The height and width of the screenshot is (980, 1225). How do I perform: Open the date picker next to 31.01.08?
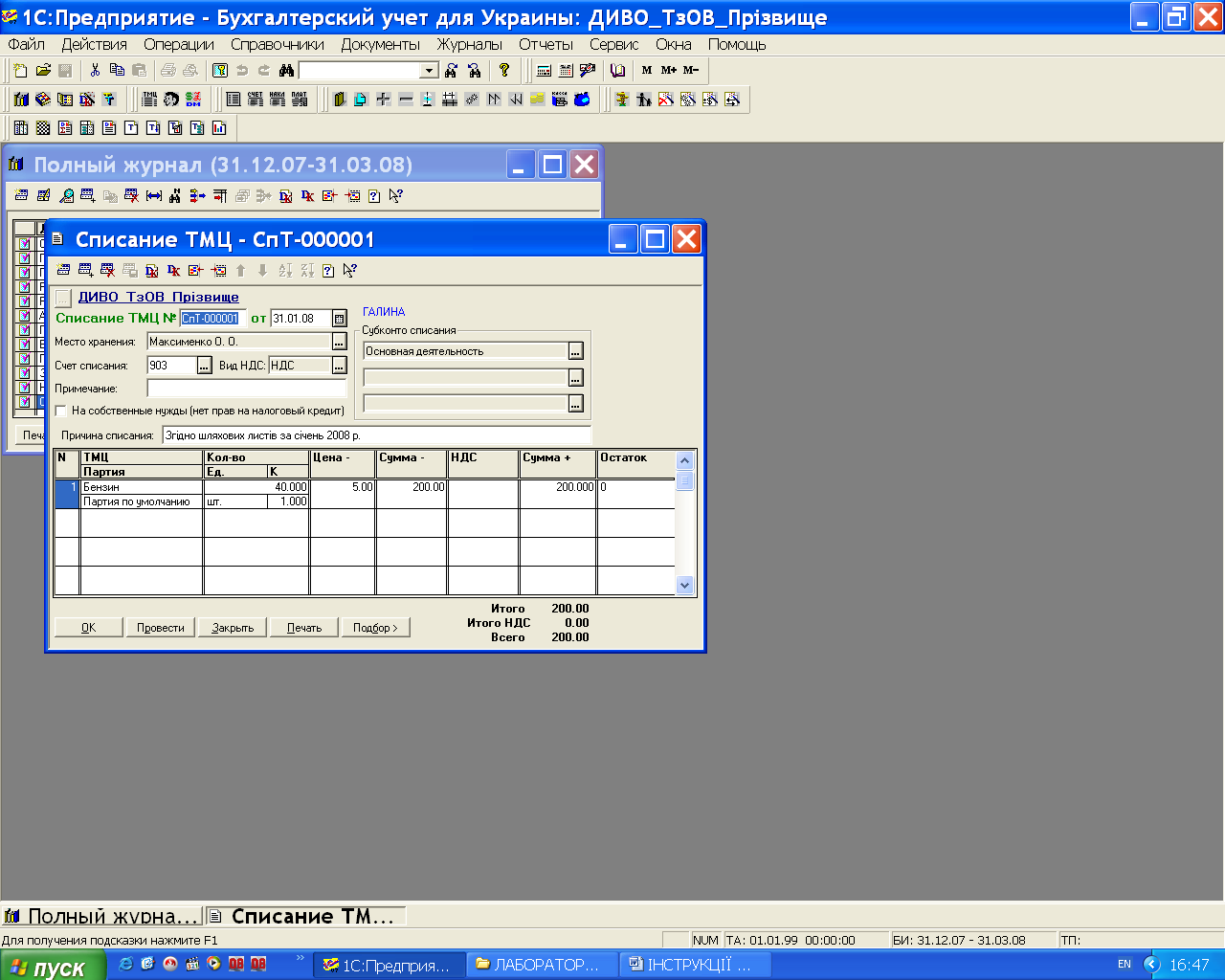(x=339, y=318)
